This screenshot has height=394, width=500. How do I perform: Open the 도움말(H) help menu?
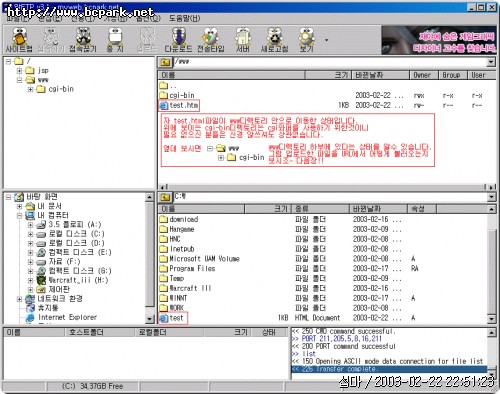pos(184,18)
